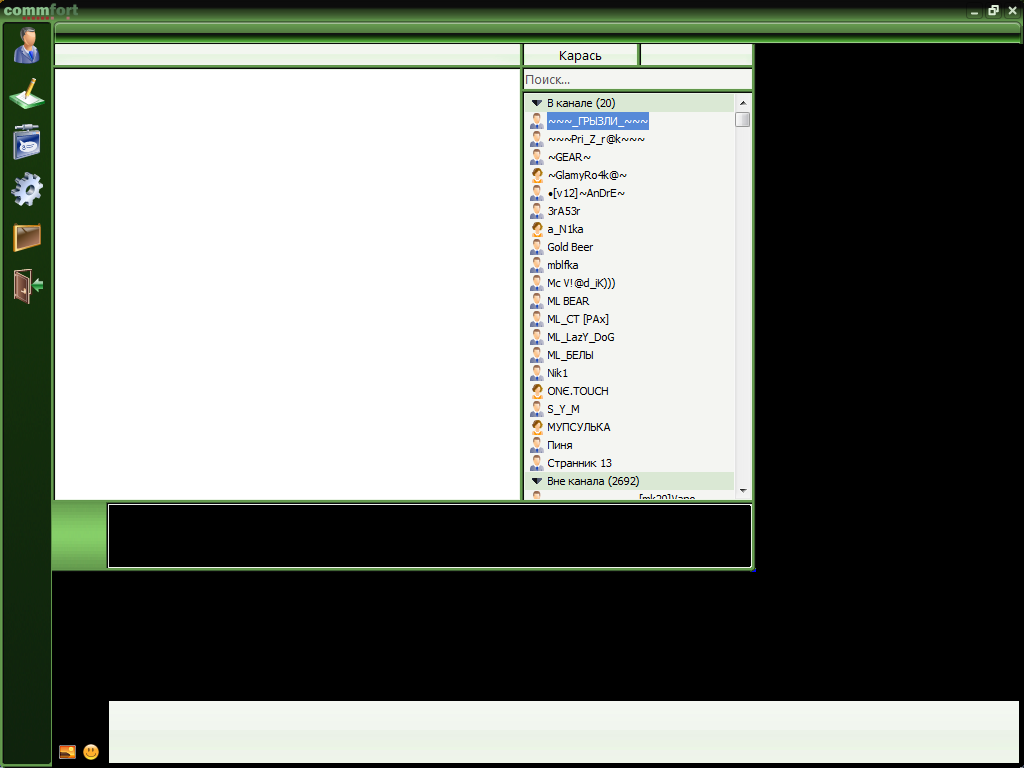
Task: Open settings via the gear icon
Action: click(27, 189)
